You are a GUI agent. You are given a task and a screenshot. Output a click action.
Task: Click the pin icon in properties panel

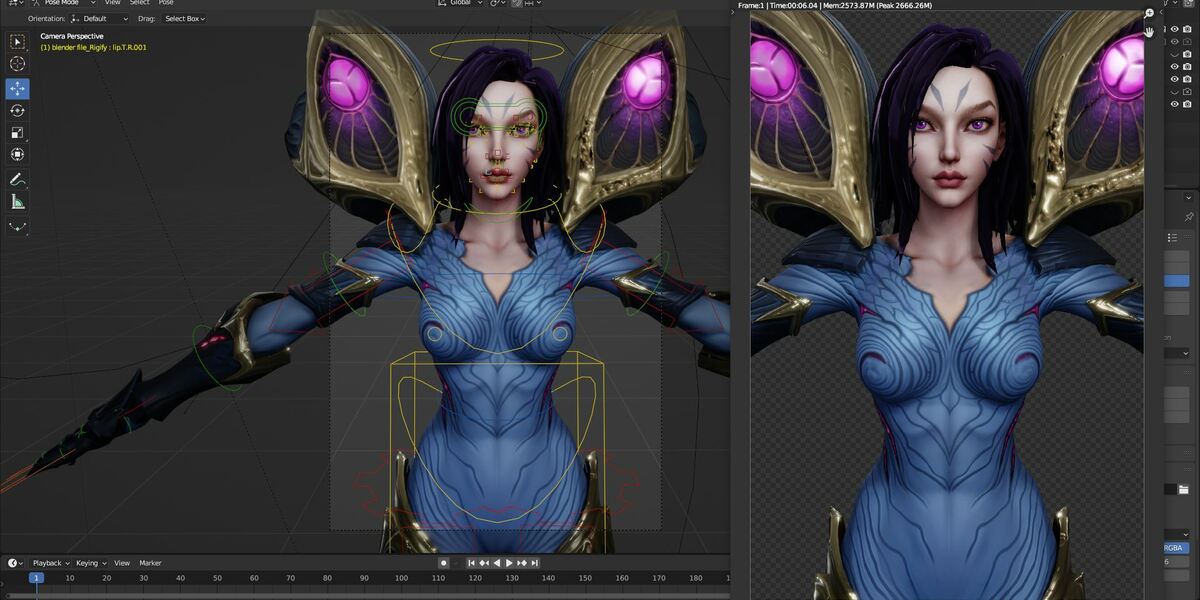1189,216
